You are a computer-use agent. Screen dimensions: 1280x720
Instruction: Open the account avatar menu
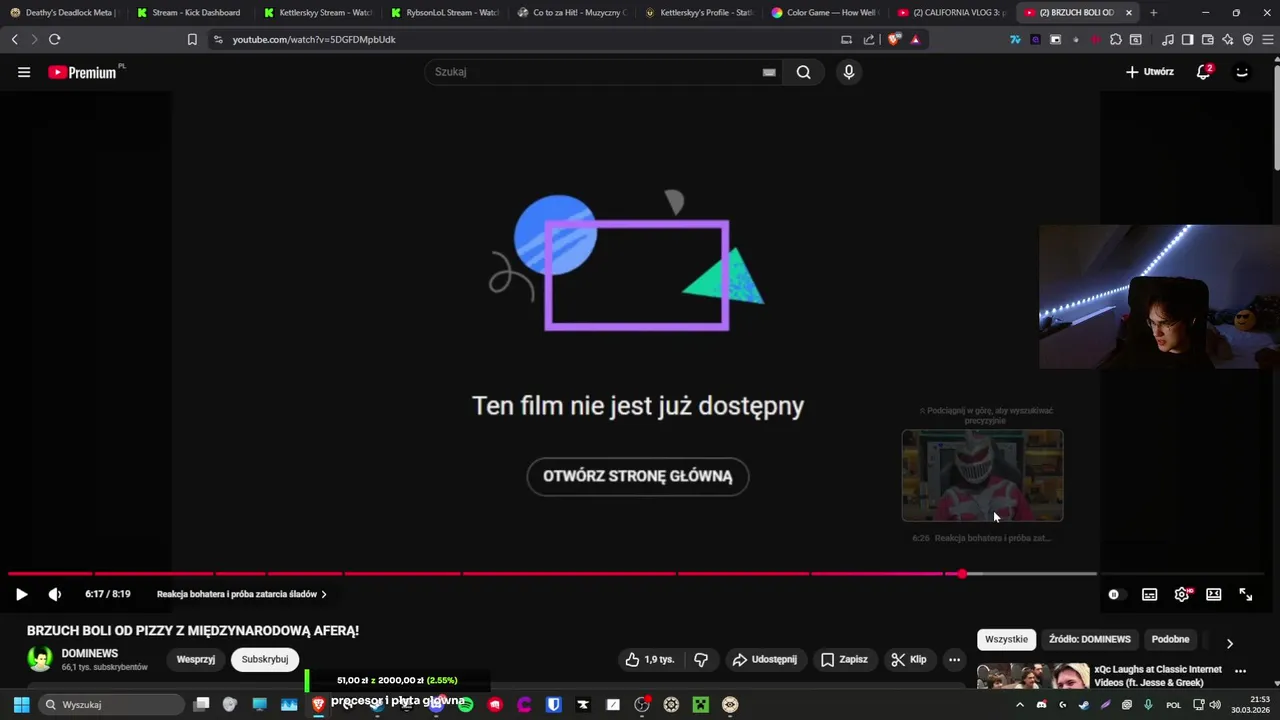1242,72
